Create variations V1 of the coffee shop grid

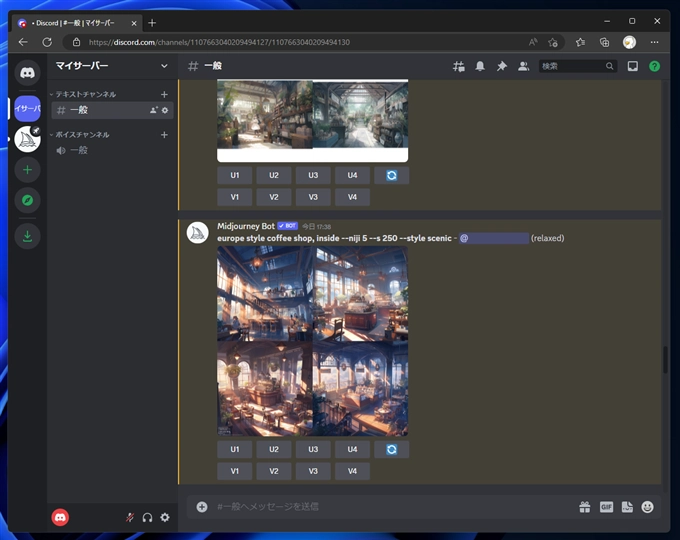pos(235,471)
